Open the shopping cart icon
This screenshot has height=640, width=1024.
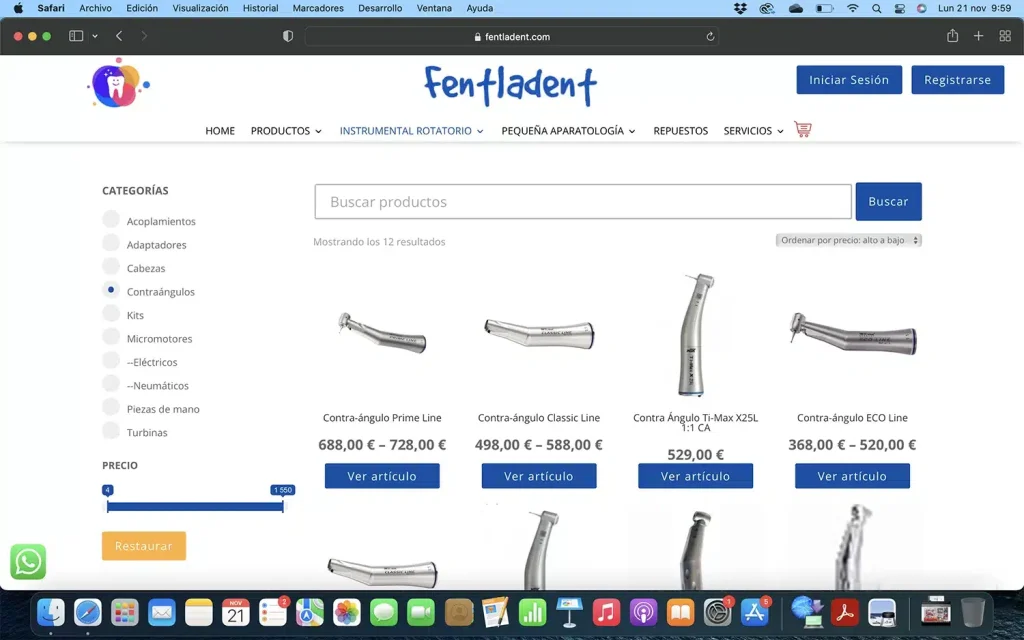point(803,129)
